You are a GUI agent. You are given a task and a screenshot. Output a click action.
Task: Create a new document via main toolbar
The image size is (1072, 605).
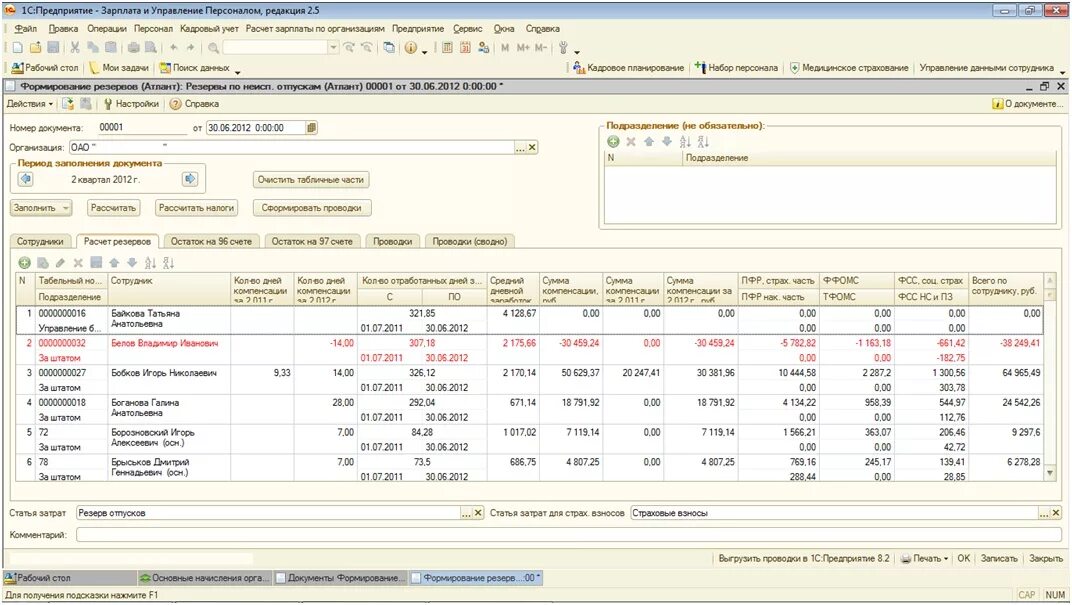(x=18, y=48)
